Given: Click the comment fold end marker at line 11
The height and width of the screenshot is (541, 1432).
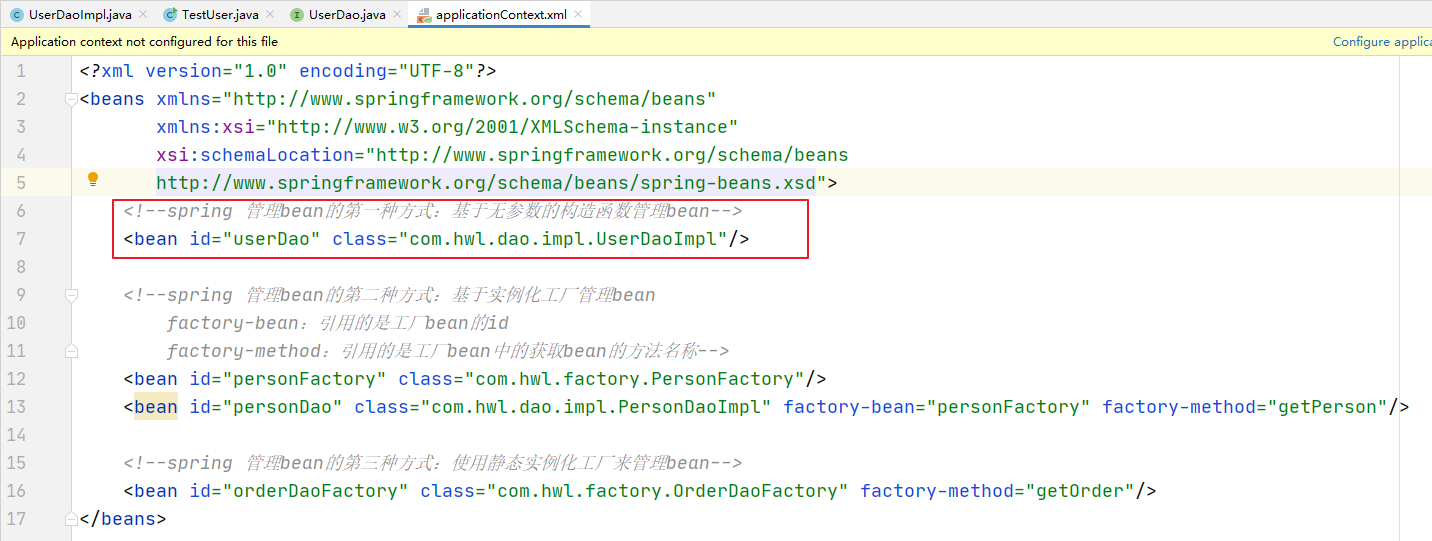Looking at the screenshot, I should [70, 351].
